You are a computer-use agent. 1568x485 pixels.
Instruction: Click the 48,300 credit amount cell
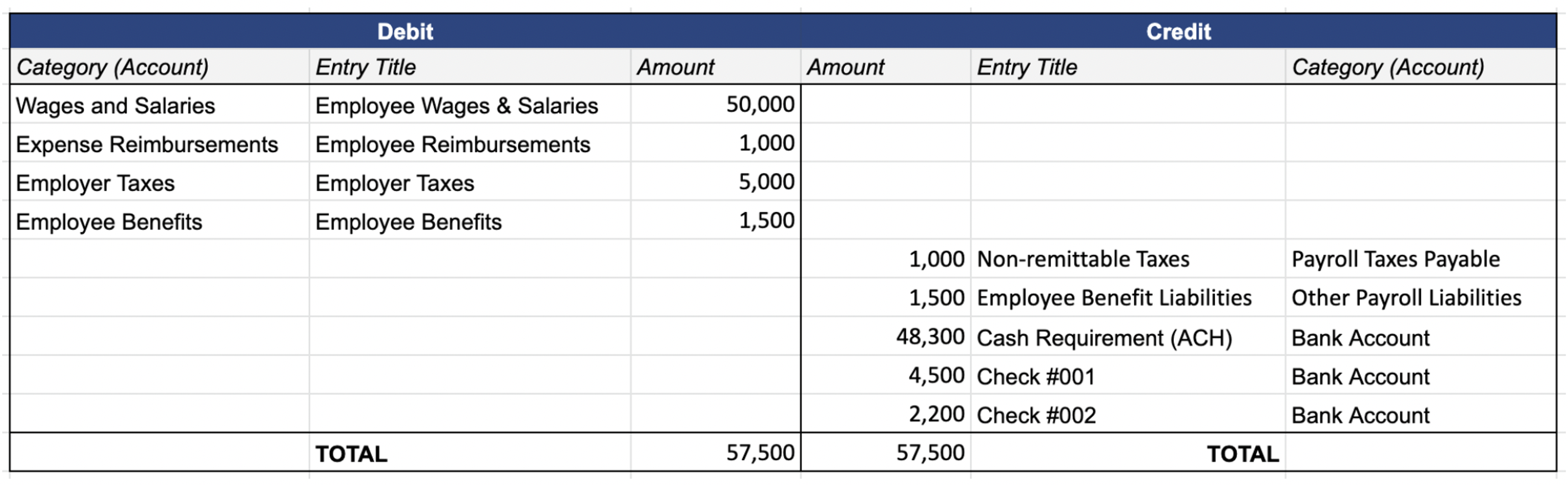(886, 336)
